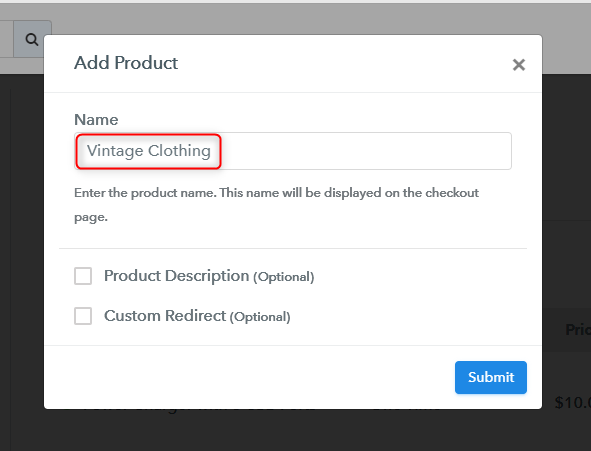Click the 'Product Description (Optional)' label
Screen dimensions: 591x451
point(209,276)
